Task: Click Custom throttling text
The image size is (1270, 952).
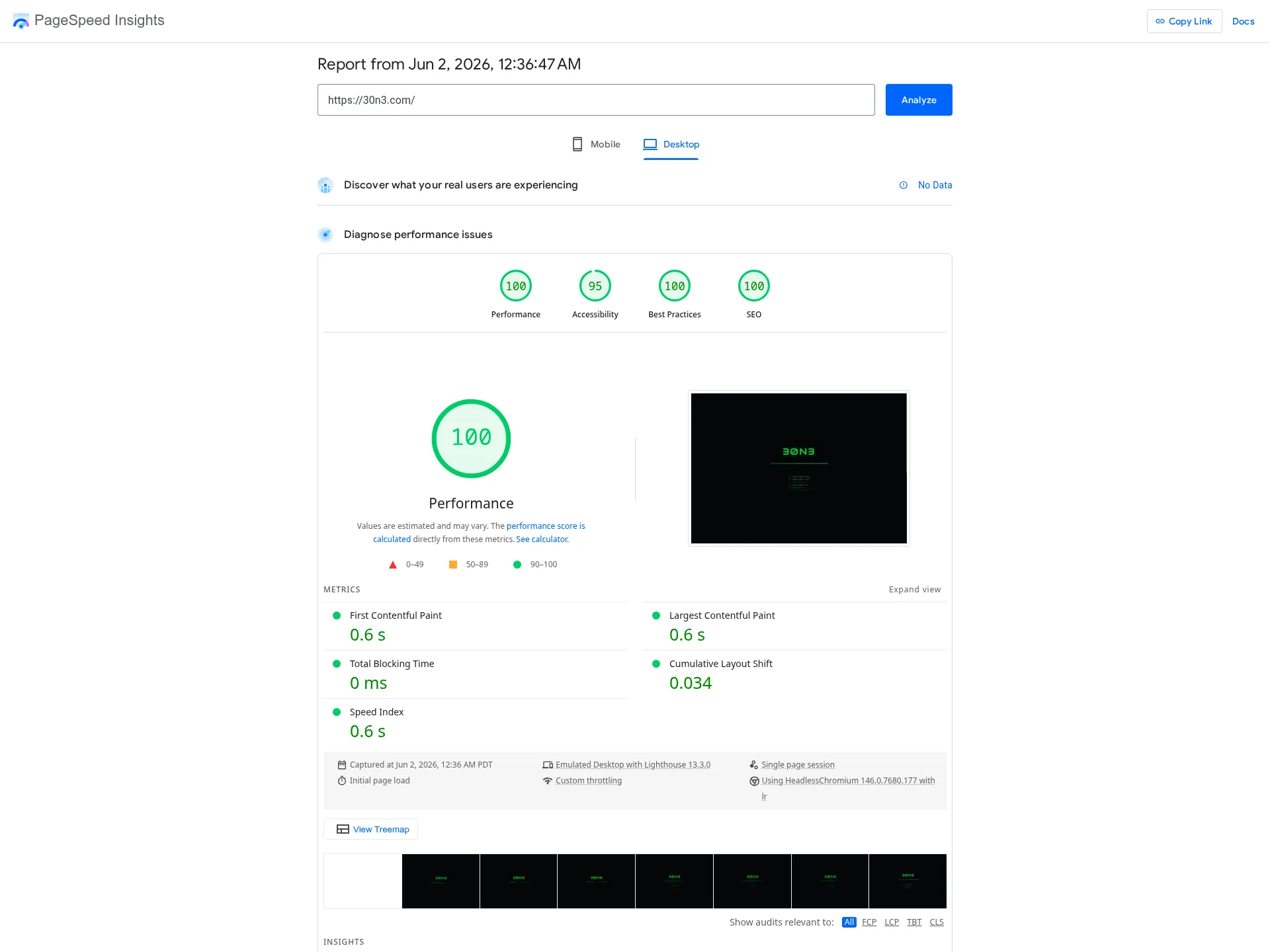Action: pos(589,781)
